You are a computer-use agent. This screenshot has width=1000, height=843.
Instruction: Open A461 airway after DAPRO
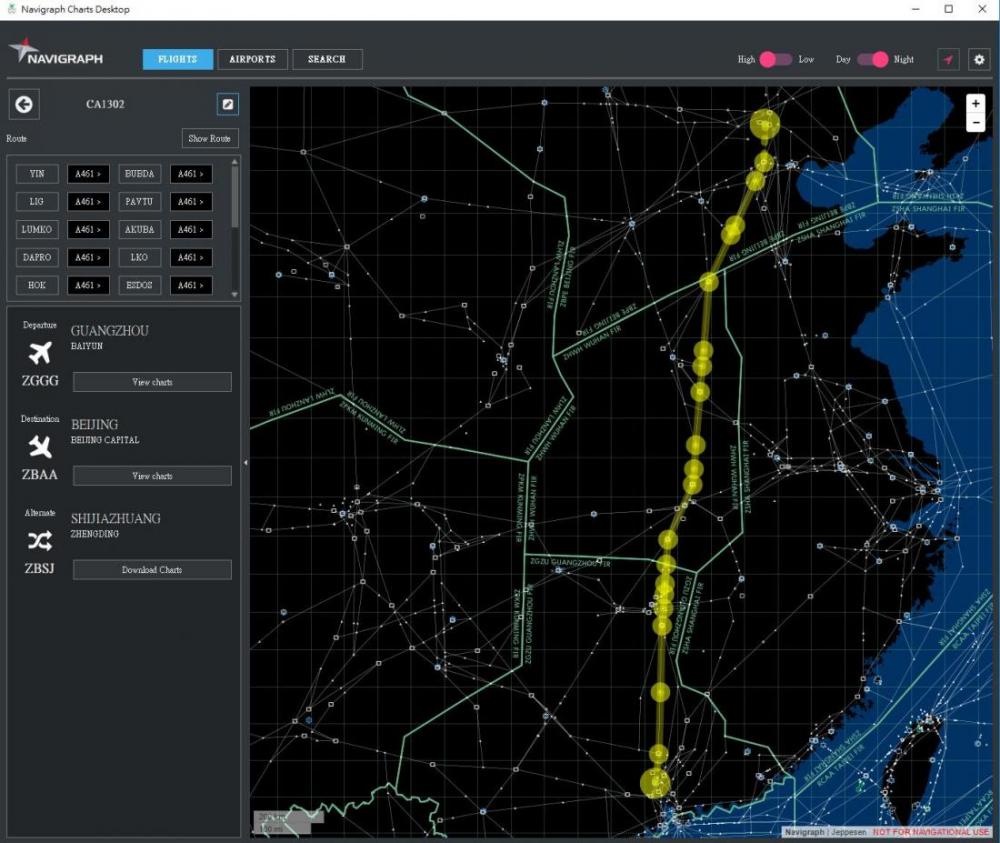point(88,258)
